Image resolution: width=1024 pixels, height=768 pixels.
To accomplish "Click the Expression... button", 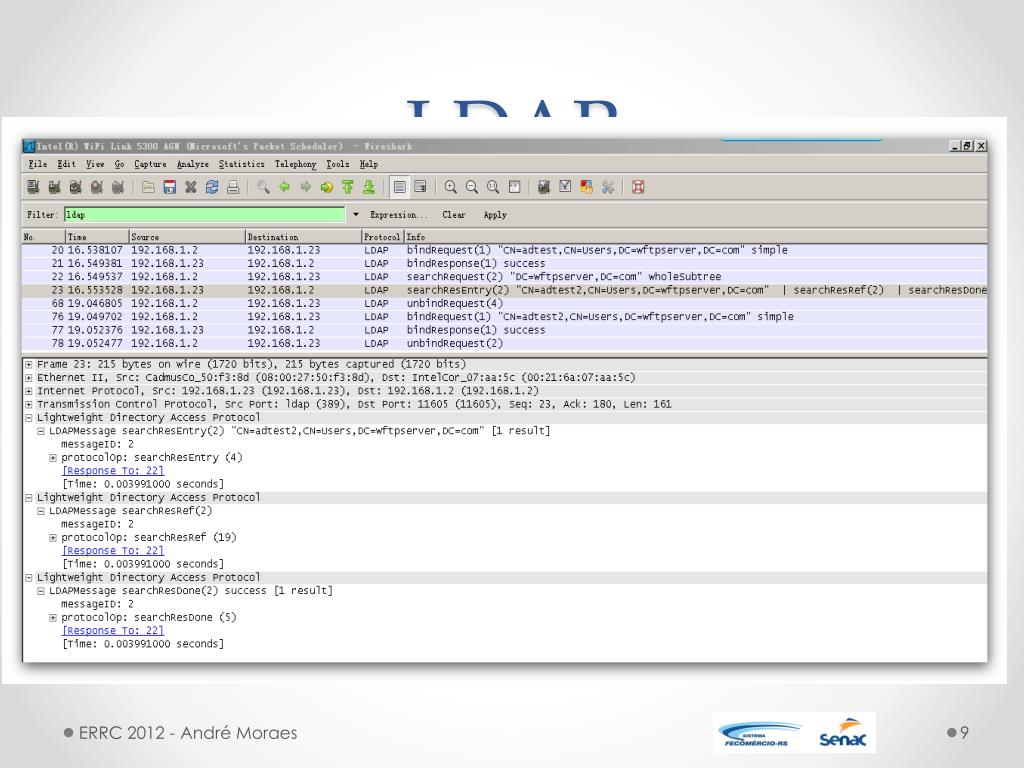I will (x=398, y=214).
